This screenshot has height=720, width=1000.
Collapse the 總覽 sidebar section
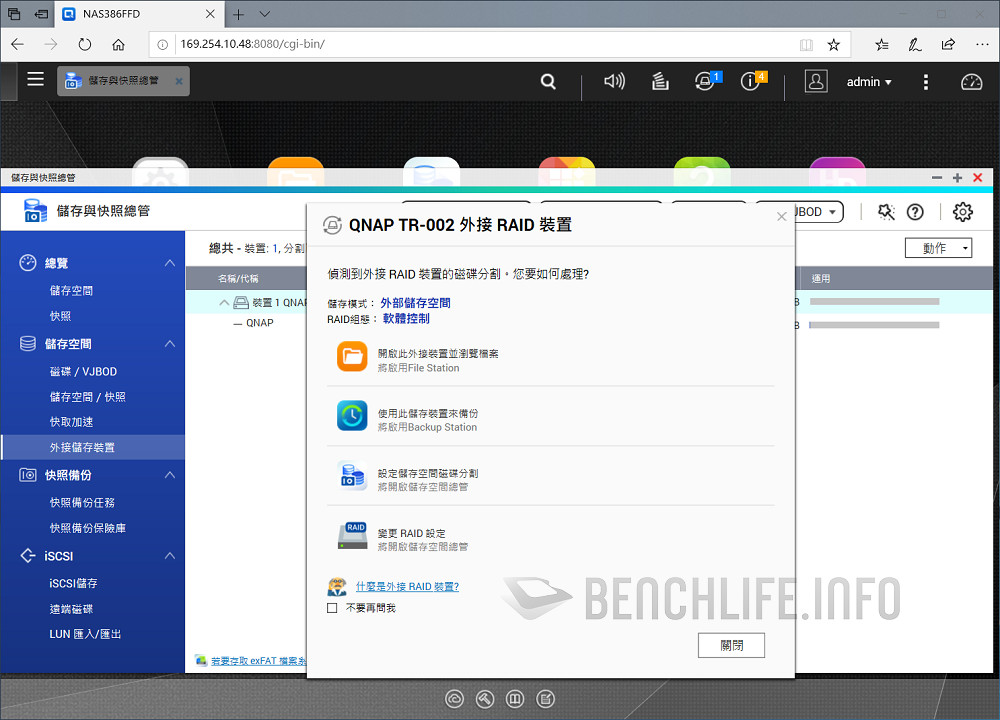[170, 263]
